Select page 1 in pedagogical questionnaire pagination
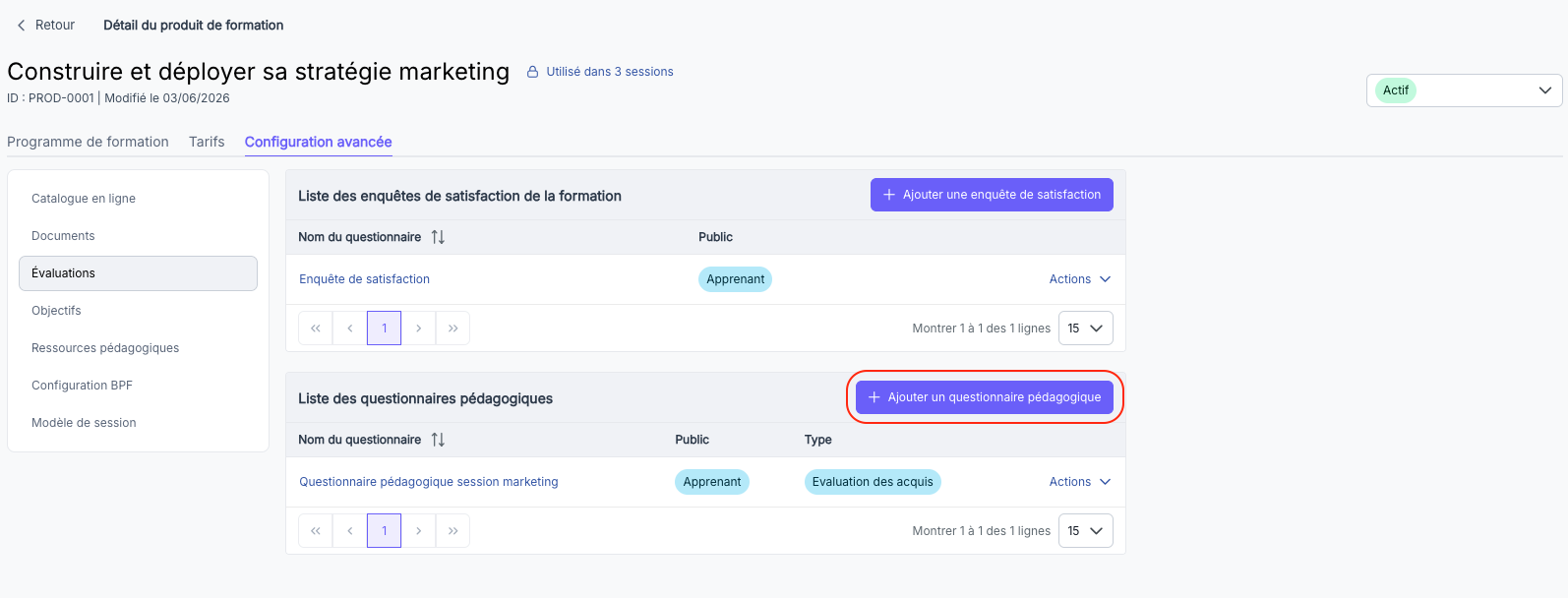 384,531
